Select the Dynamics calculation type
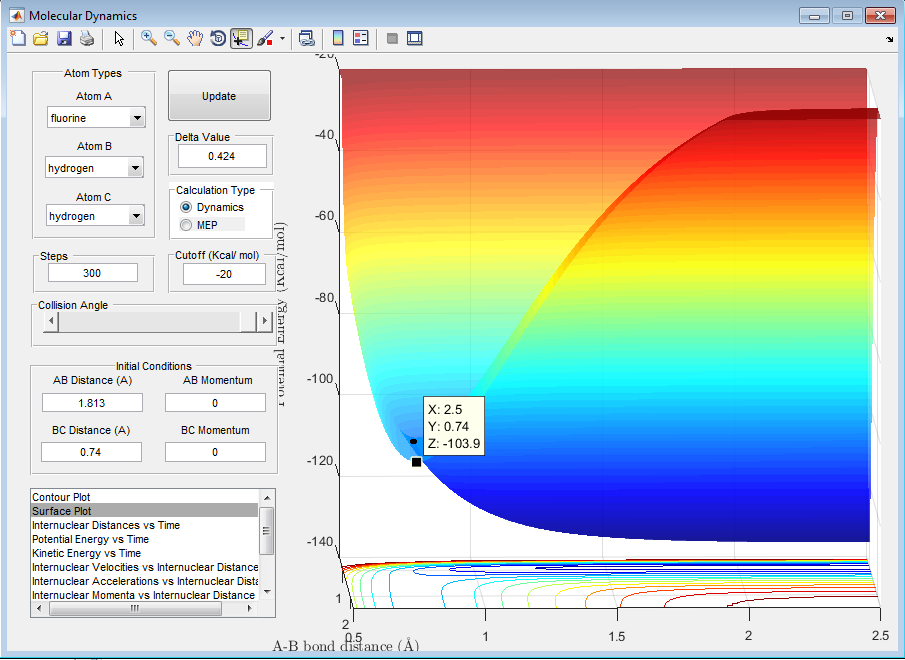 (x=187, y=207)
